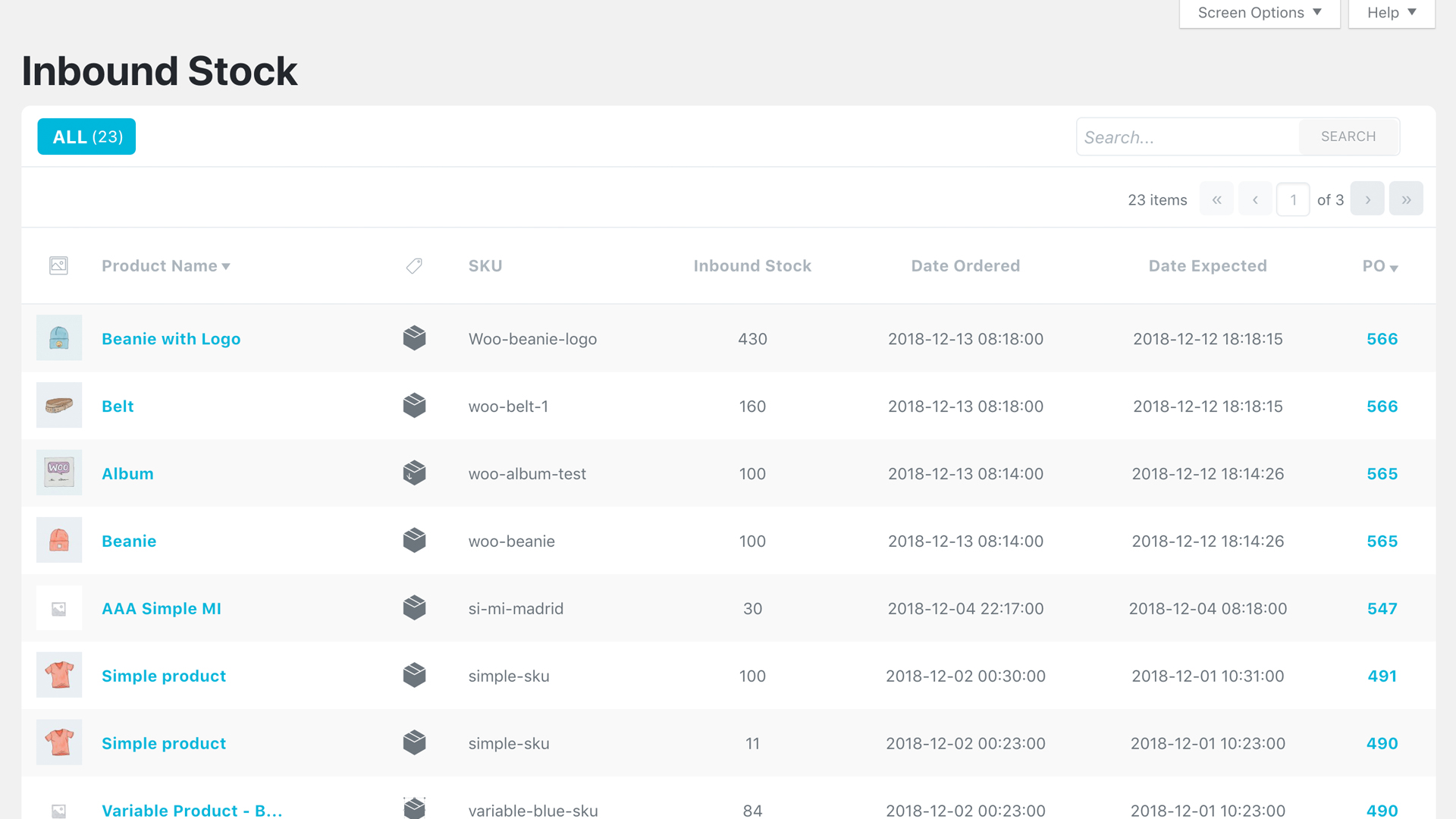Click the SKU column header
1456x819 pixels.
coord(485,266)
